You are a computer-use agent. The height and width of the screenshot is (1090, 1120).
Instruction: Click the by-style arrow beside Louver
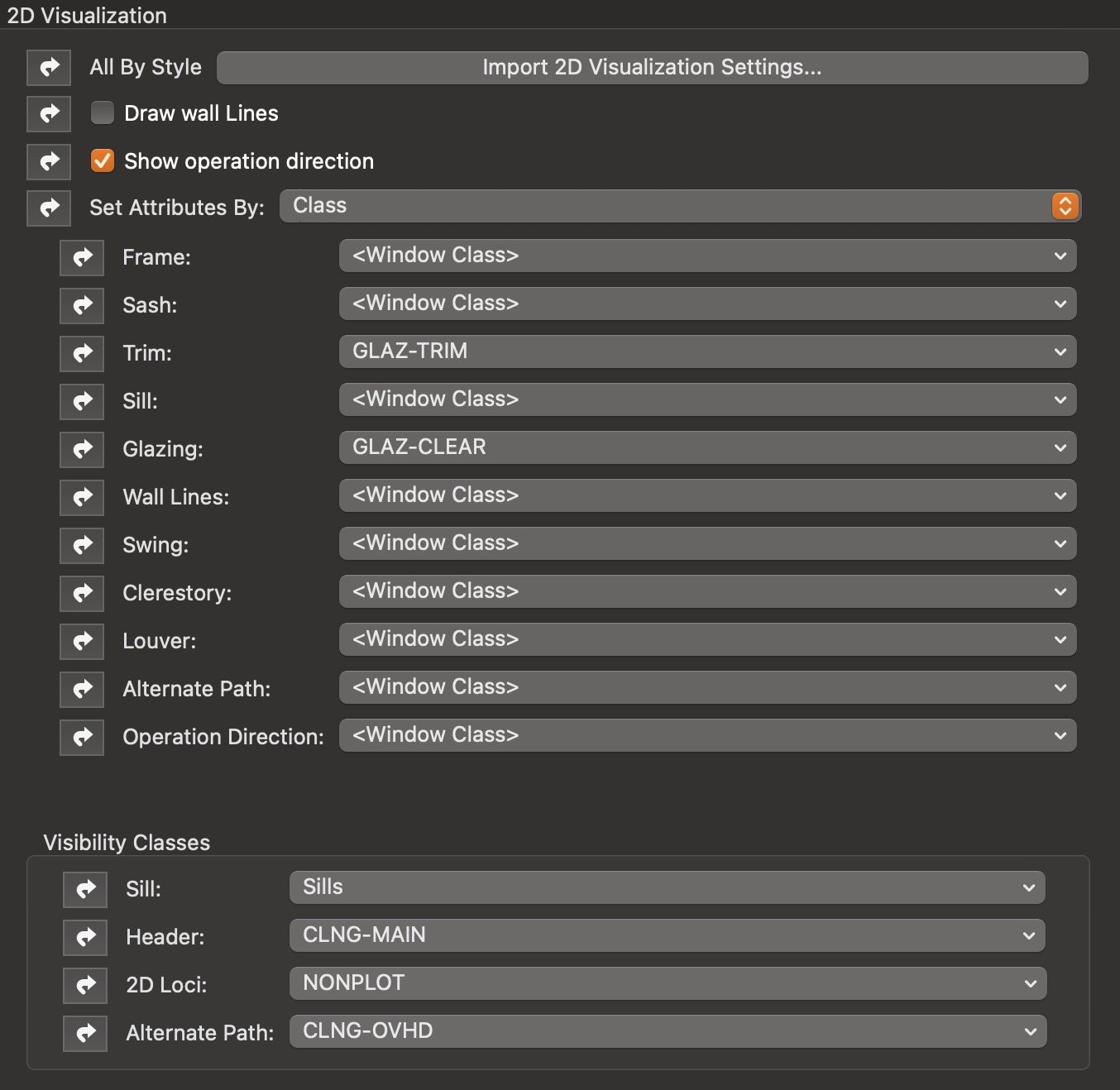click(x=82, y=641)
